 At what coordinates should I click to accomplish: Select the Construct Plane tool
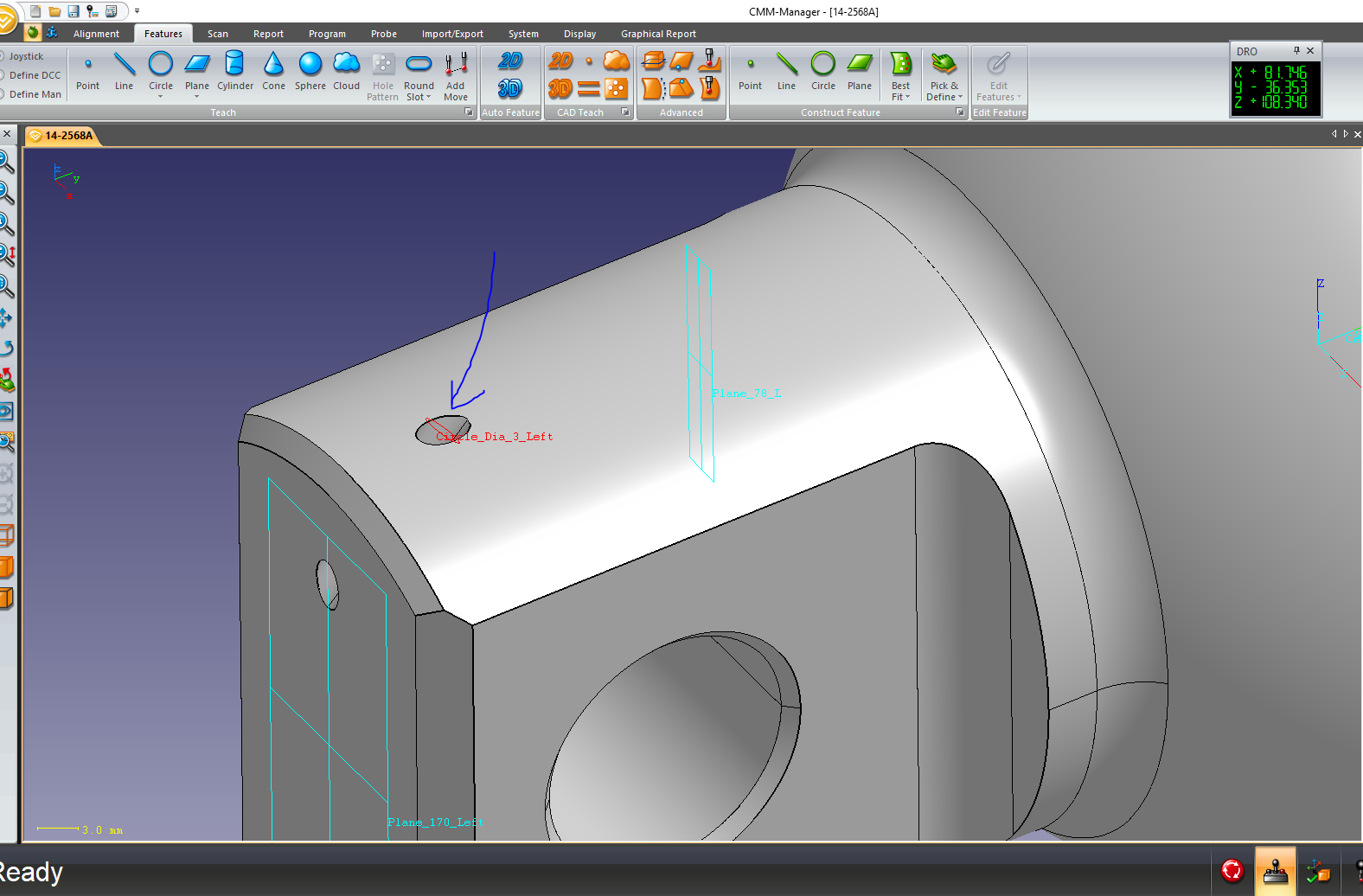click(x=860, y=71)
